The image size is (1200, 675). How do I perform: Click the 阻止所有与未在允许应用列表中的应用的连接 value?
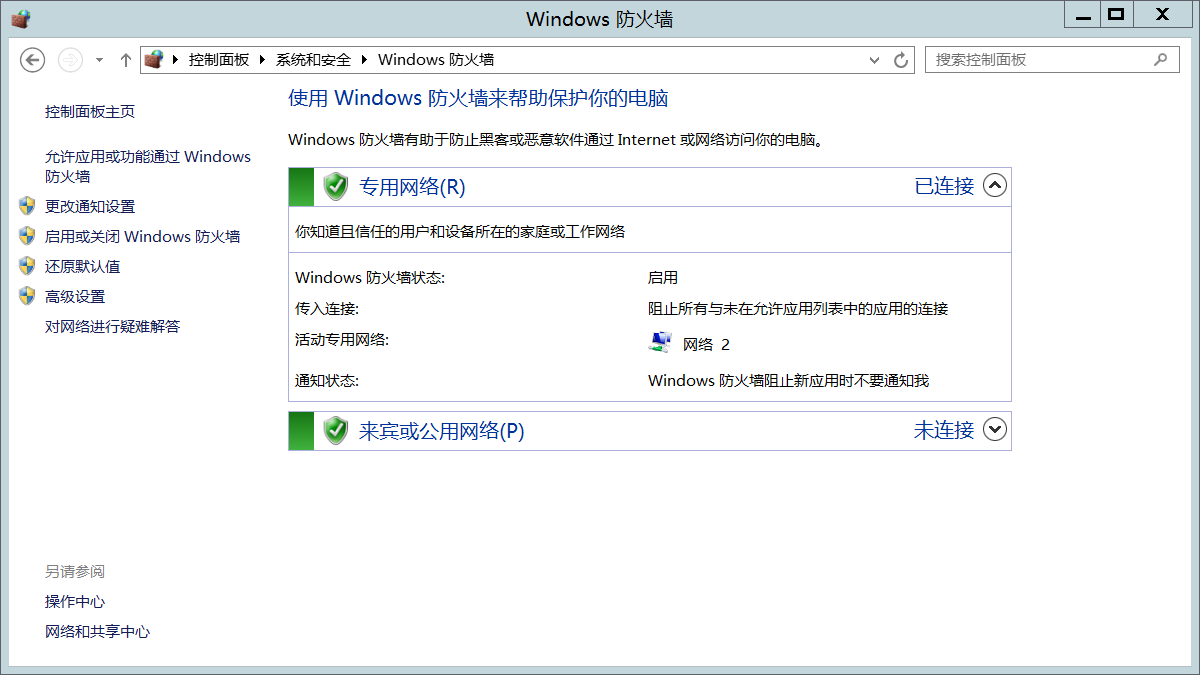(798, 309)
